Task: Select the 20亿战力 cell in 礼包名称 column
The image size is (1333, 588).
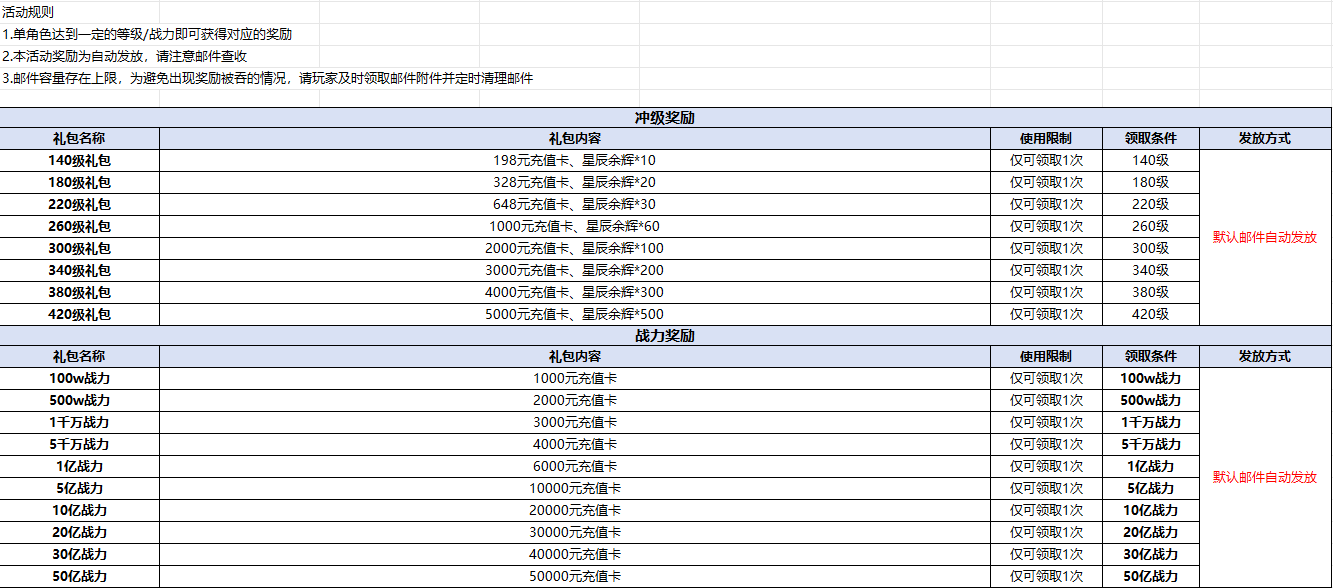Action: [79, 532]
